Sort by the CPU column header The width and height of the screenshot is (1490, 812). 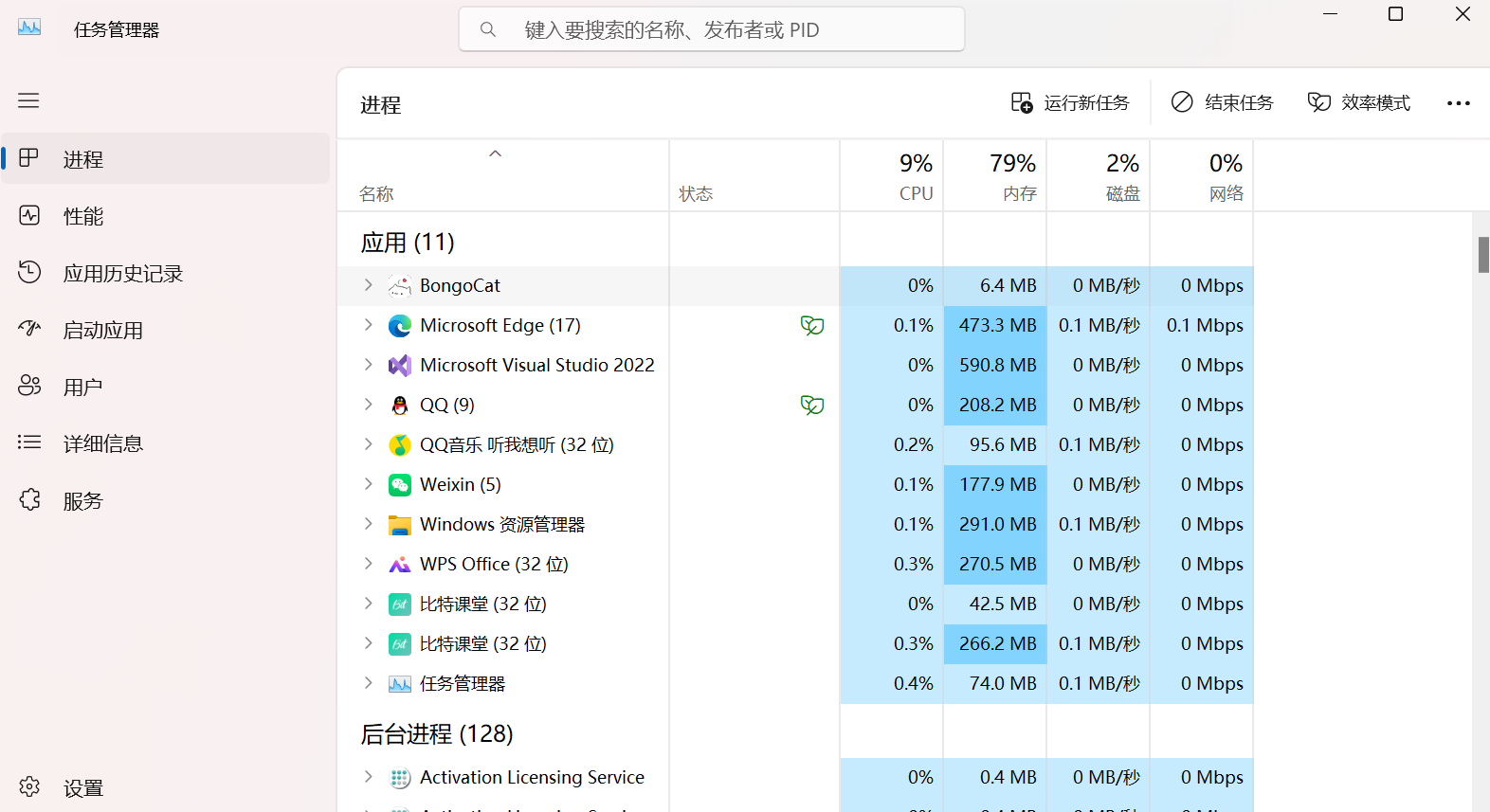(892, 176)
